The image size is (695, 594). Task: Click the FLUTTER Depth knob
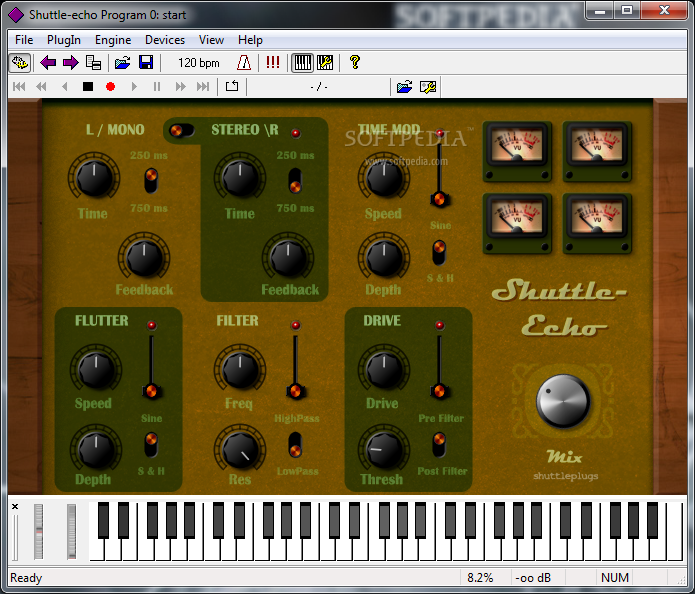pos(96,449)
